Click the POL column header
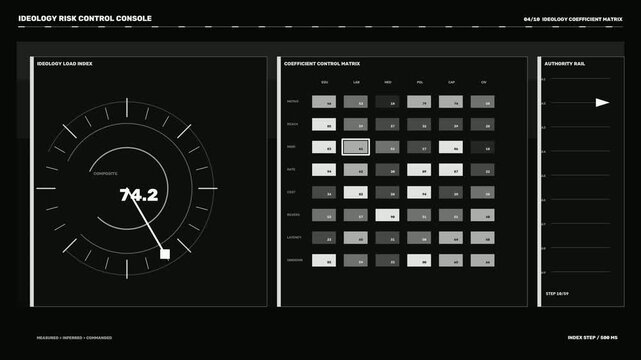Viewport: 641px width, 360px height. (x=419, y=82)
